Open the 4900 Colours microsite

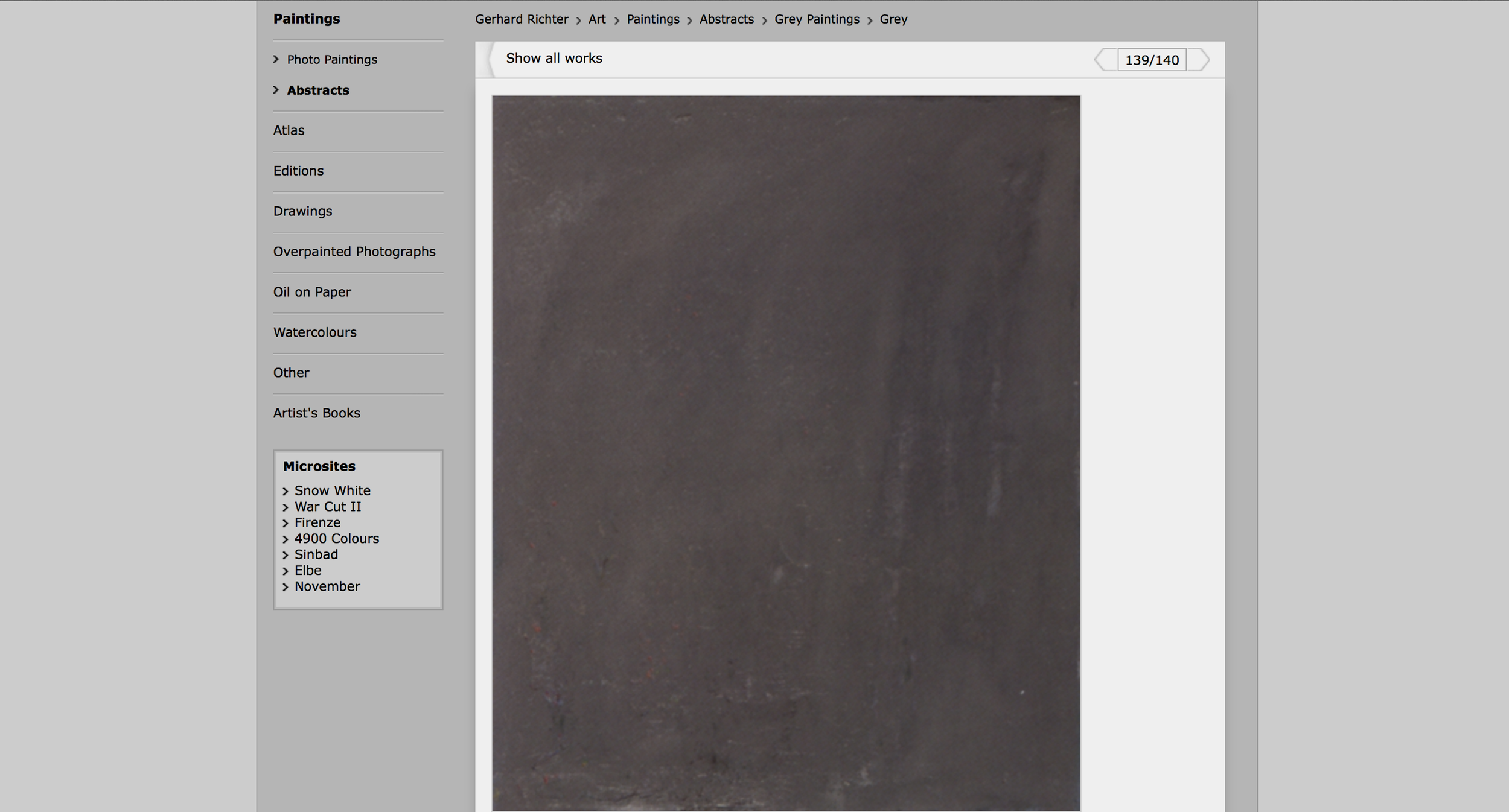pyautogui.click(x=337, y=538)
